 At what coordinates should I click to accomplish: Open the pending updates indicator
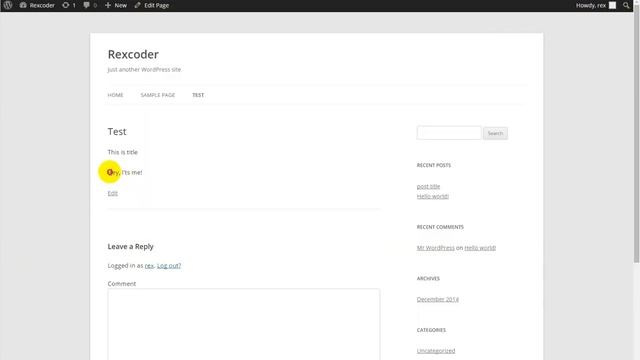tap(69, 5)
